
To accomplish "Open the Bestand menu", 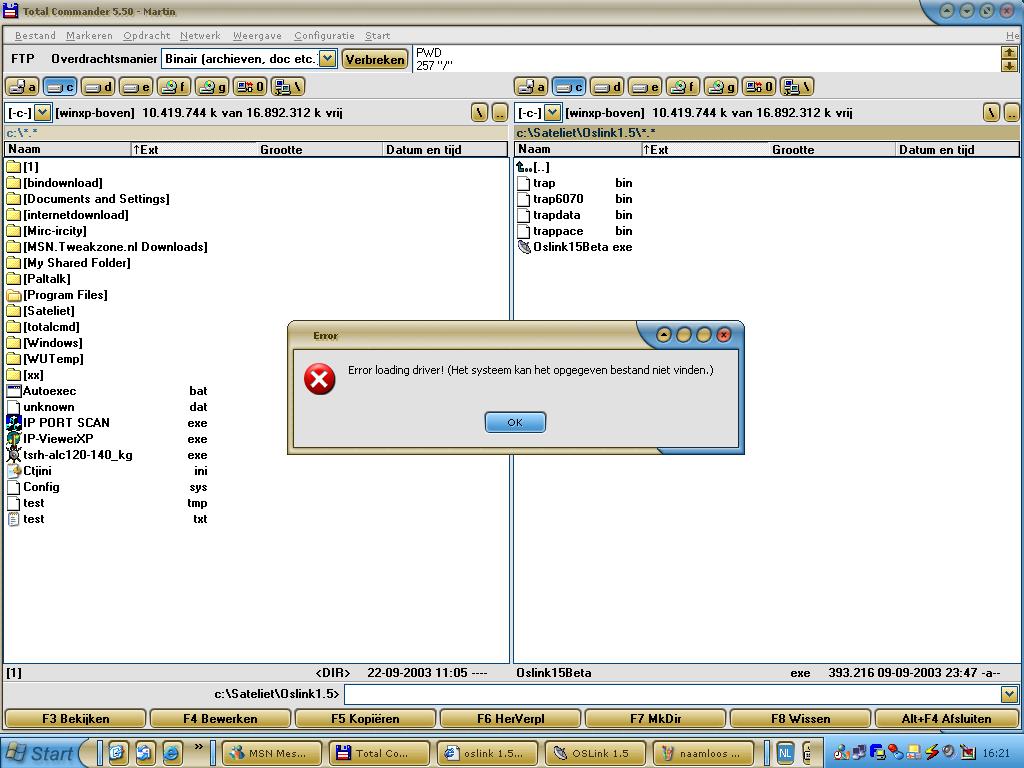I will click(35, 35).
